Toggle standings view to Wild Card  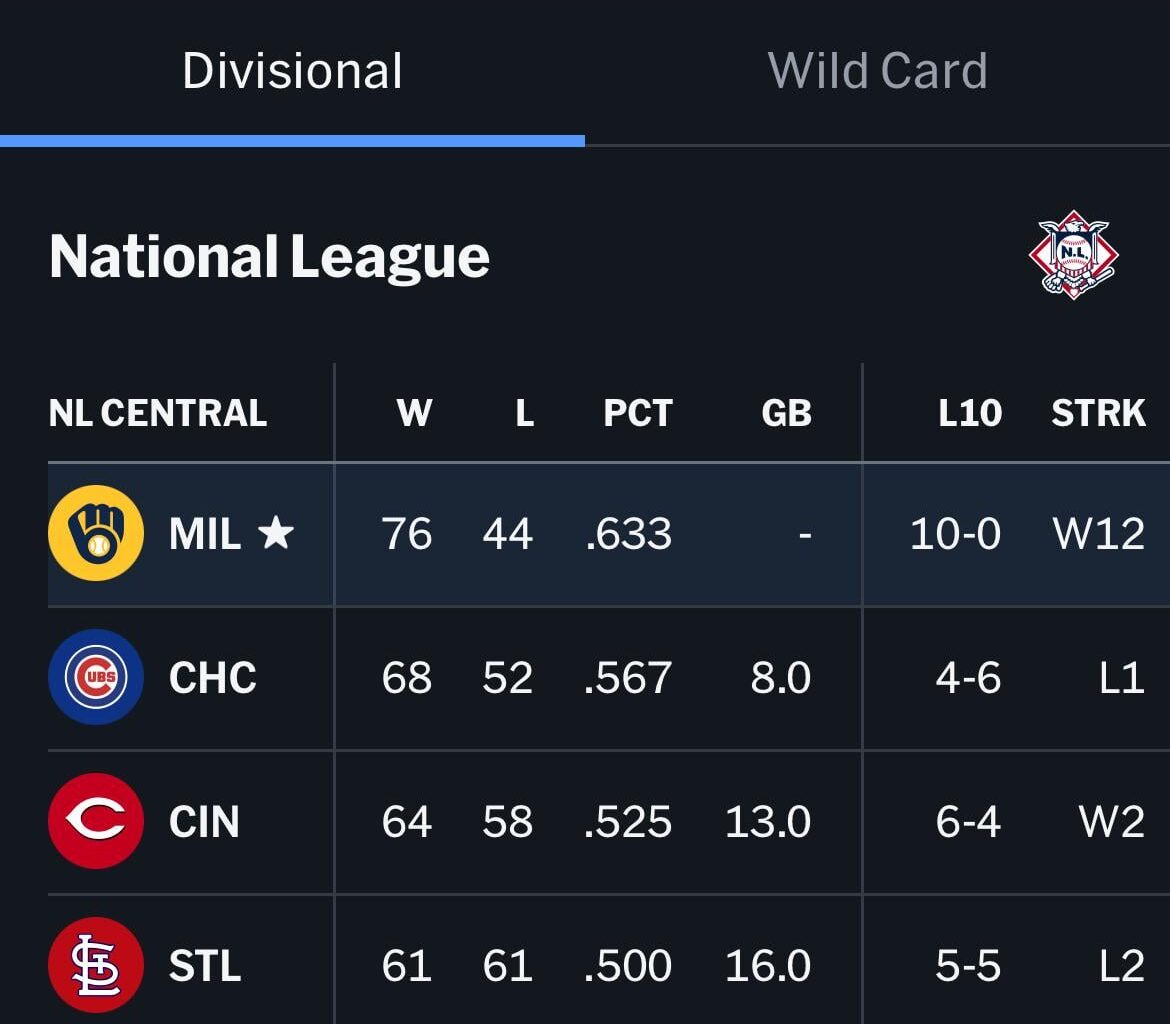878,70
